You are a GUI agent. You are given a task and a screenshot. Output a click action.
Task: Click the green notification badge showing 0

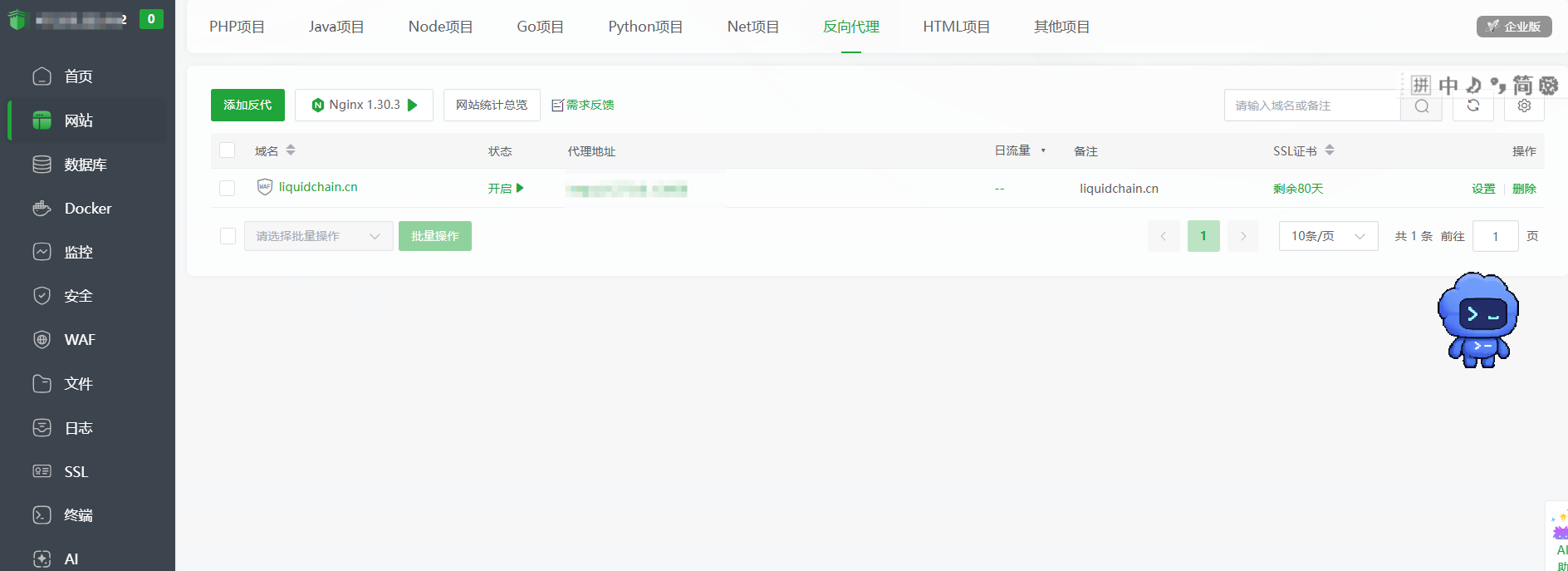tap(151, 18)
